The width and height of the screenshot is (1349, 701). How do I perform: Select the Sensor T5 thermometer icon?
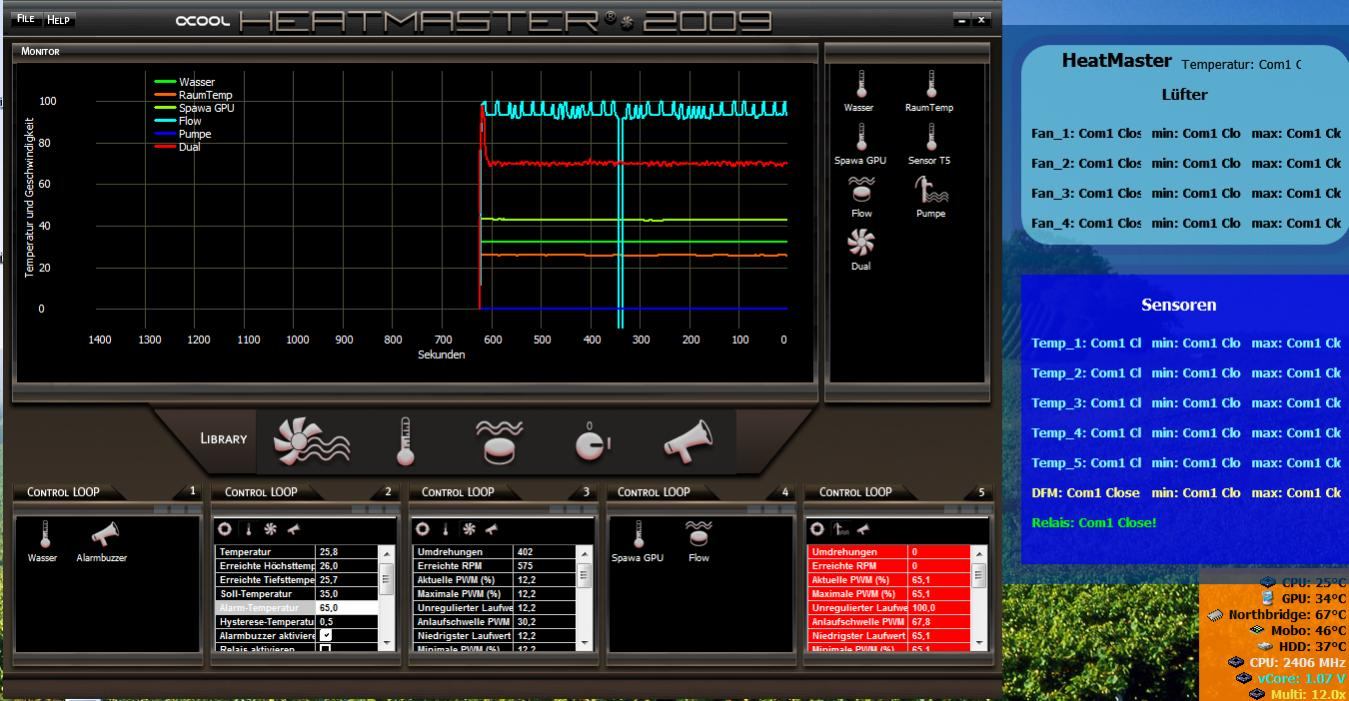[x=930, y=137]
